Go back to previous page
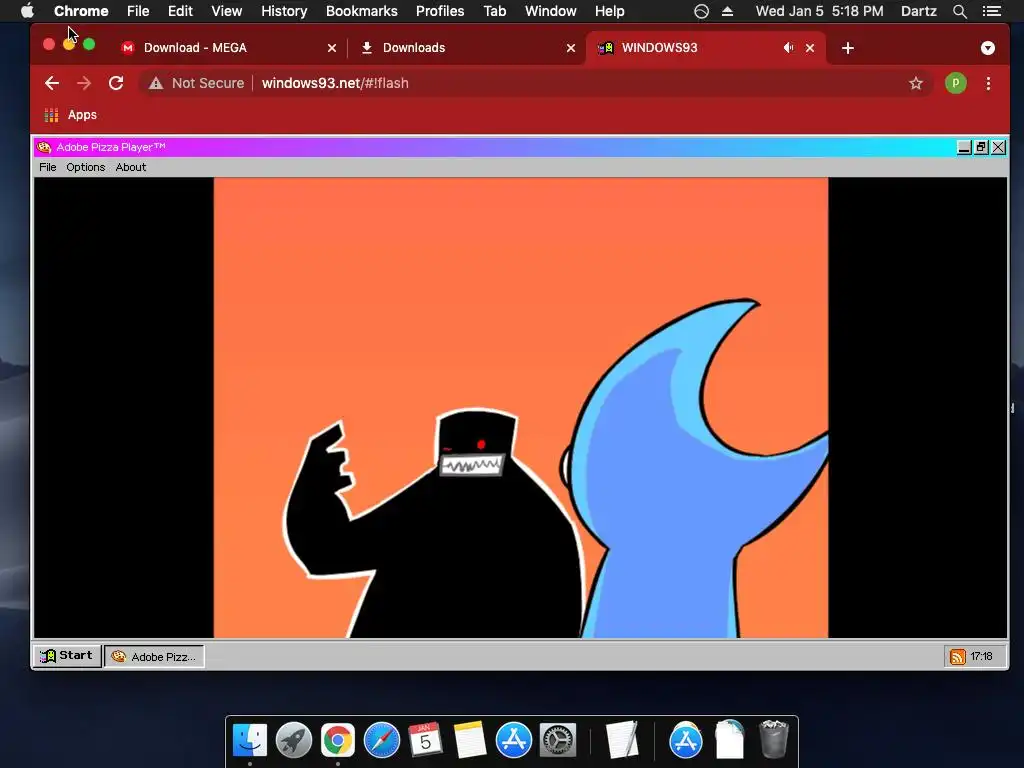1024x768 pixels. coord(52,83)
